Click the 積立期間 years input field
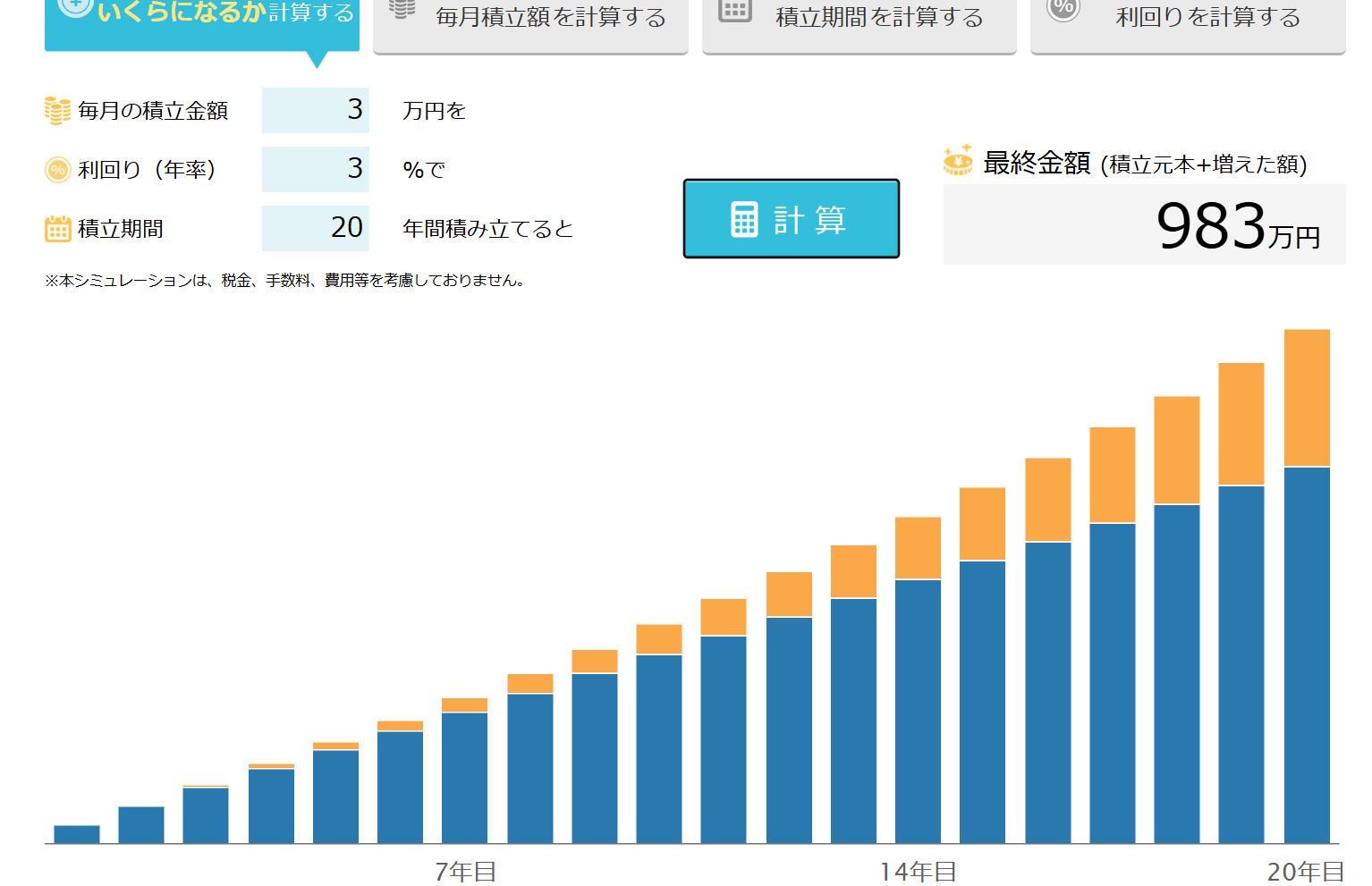The image size is (1372, 886). [316, 228]
